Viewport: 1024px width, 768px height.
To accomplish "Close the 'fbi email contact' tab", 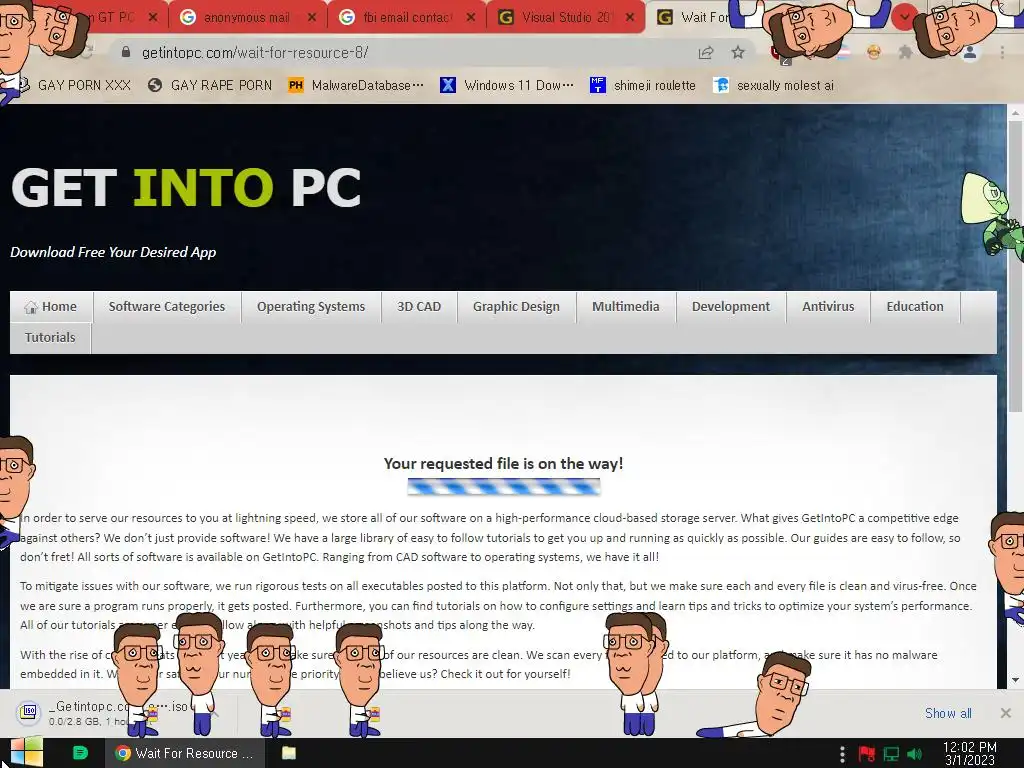I will tap(471, 18).
